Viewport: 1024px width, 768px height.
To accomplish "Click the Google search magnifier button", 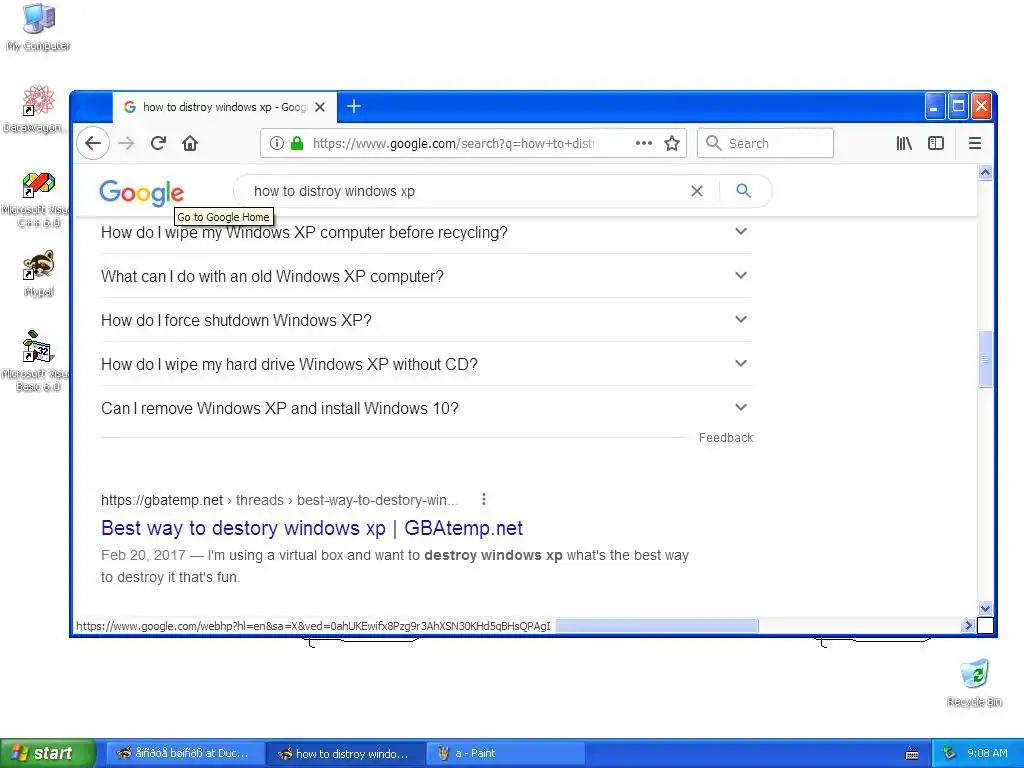I will pyautogui.click(x=743, y=191).
